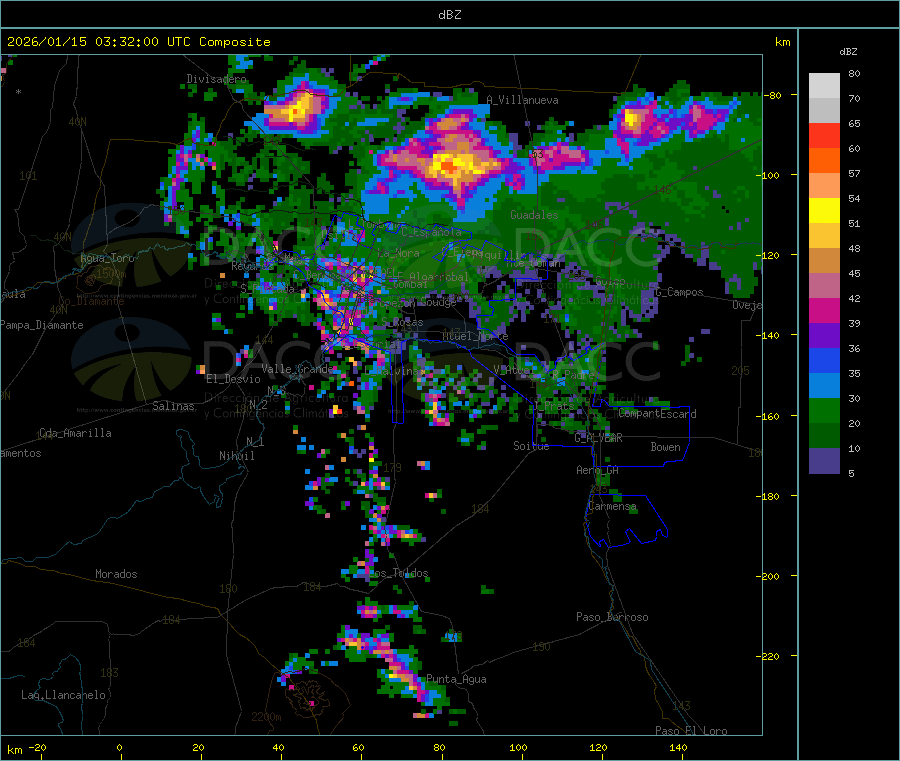Image resolution: width=900 pixels, height=761 pixels.
Task: Click the 'G_Campos' map label
Action: coord(679,292)
